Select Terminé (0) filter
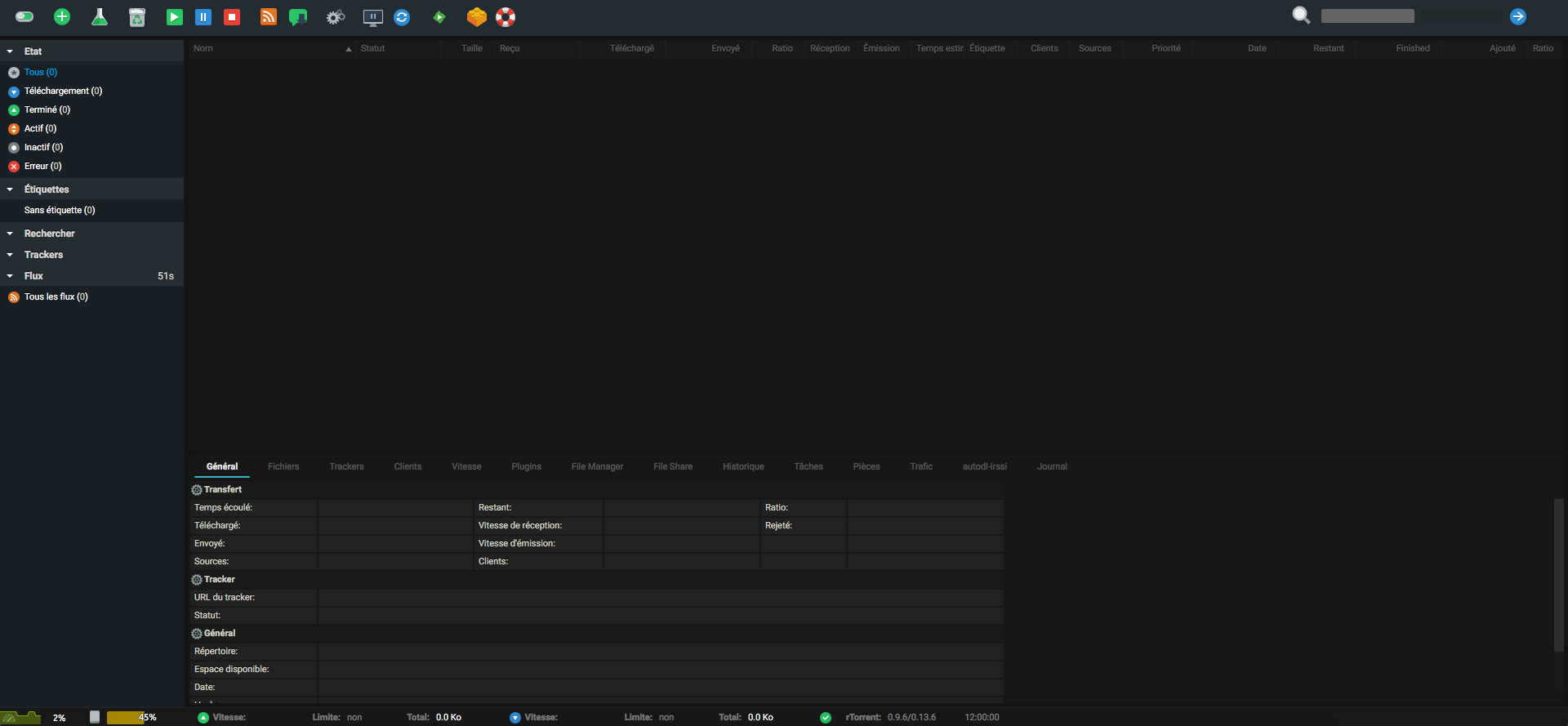Screen dimensions: 1568x726 (47, 109)
